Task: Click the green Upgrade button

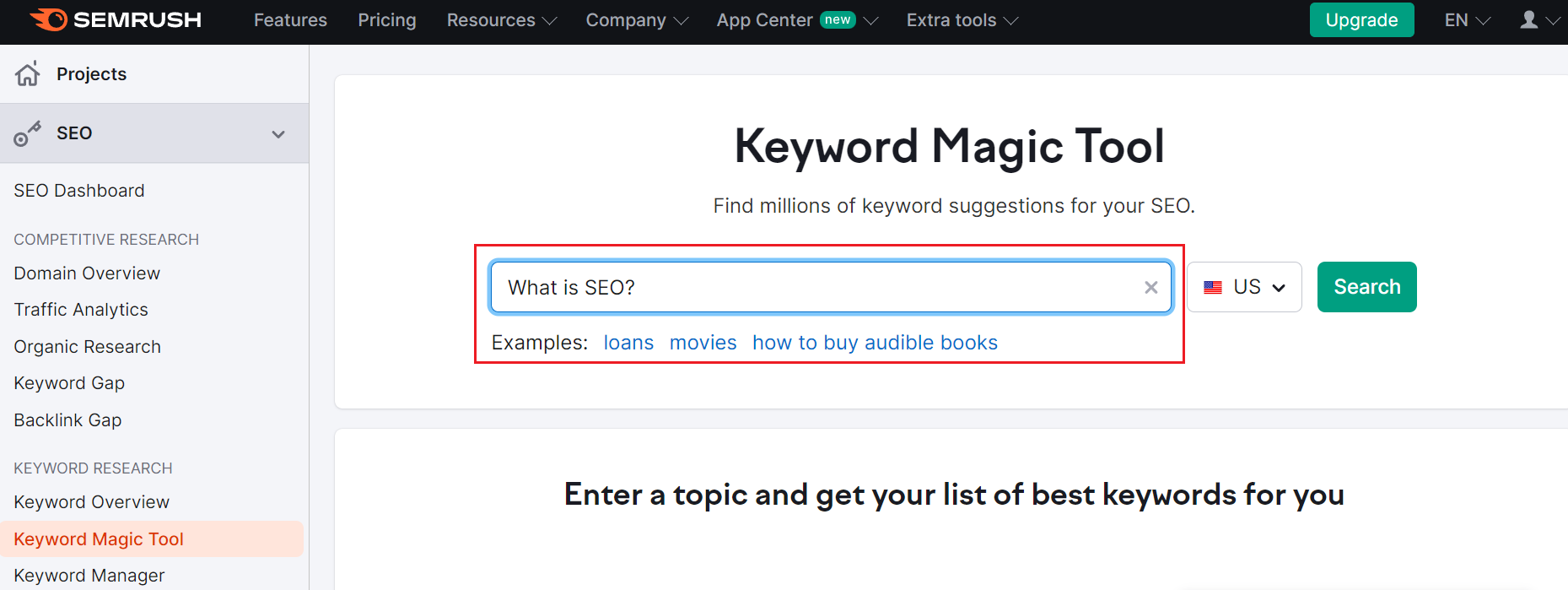Action: tap(1361, 20)
